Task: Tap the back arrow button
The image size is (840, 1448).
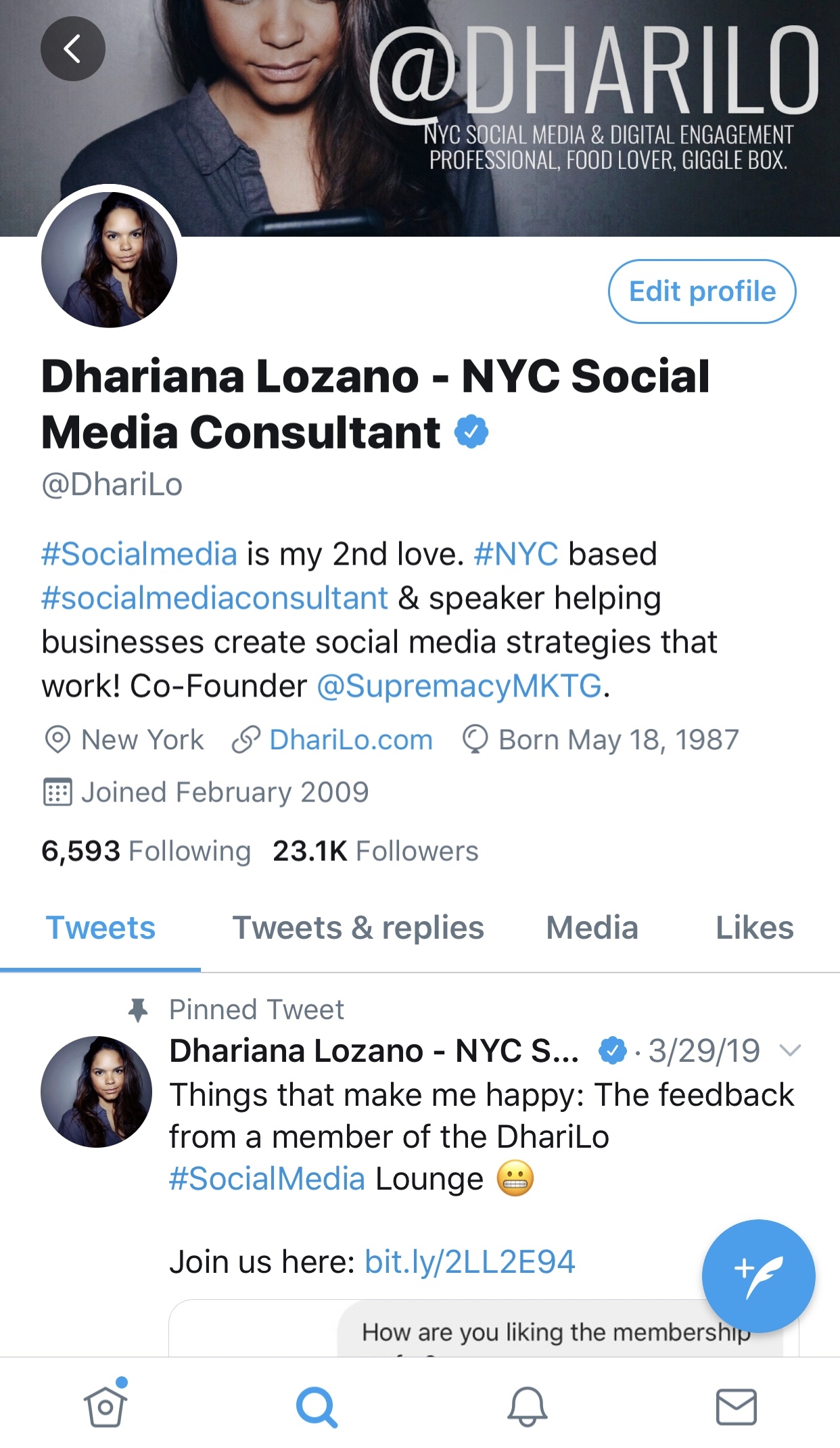Action: pos(72,49)
